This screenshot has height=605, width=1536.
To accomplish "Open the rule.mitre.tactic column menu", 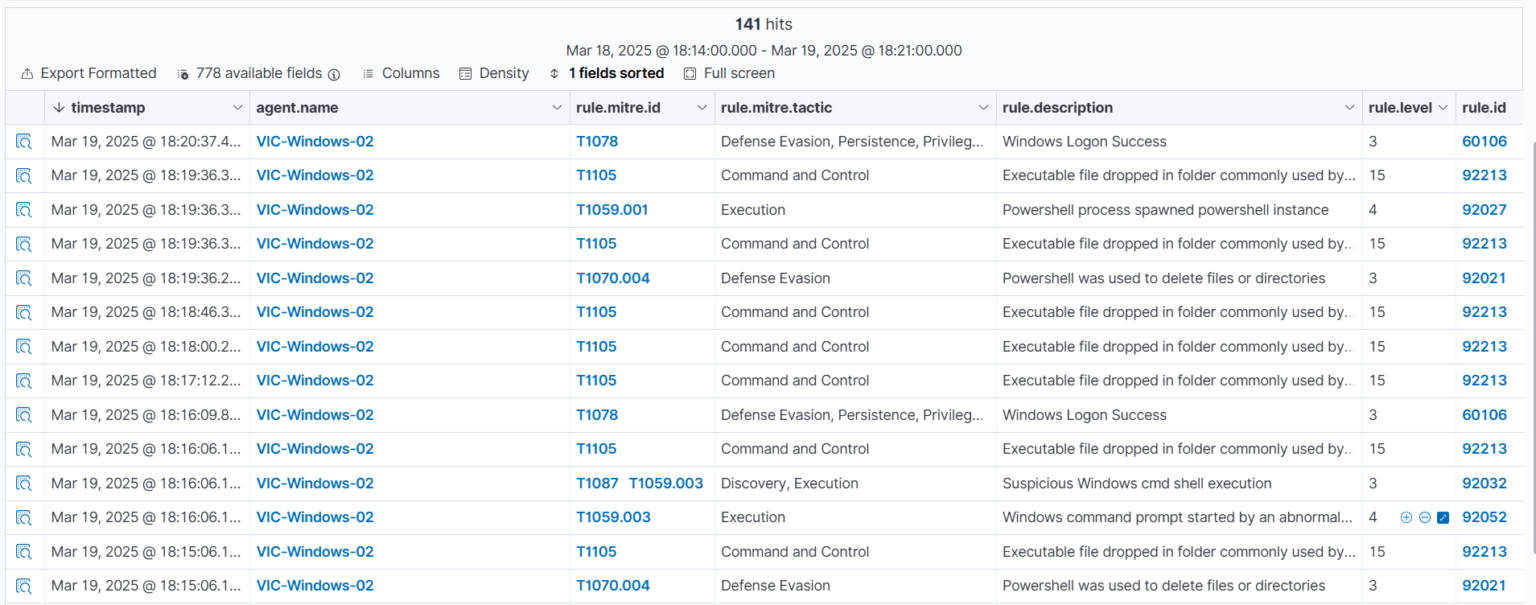I will tap(981, 107).
